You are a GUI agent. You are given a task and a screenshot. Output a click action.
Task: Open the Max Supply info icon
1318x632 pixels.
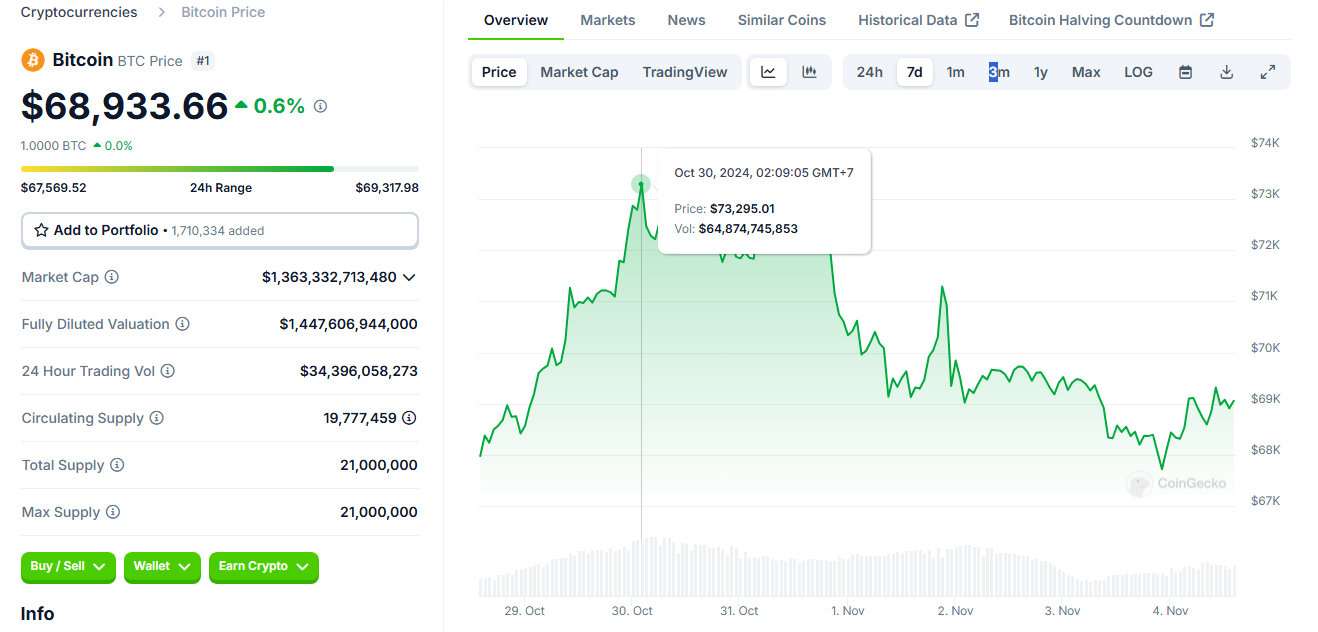click(x=113, y=512)
